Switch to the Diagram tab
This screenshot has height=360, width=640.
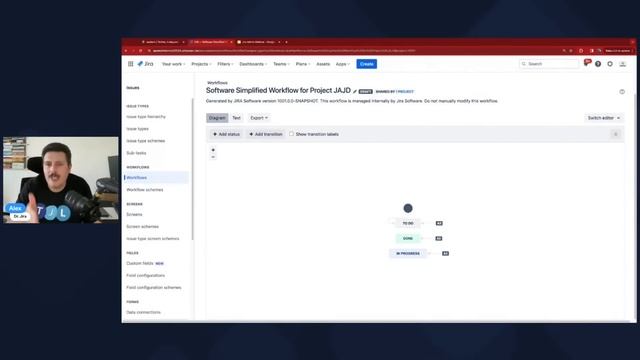(x=217, y=118)
